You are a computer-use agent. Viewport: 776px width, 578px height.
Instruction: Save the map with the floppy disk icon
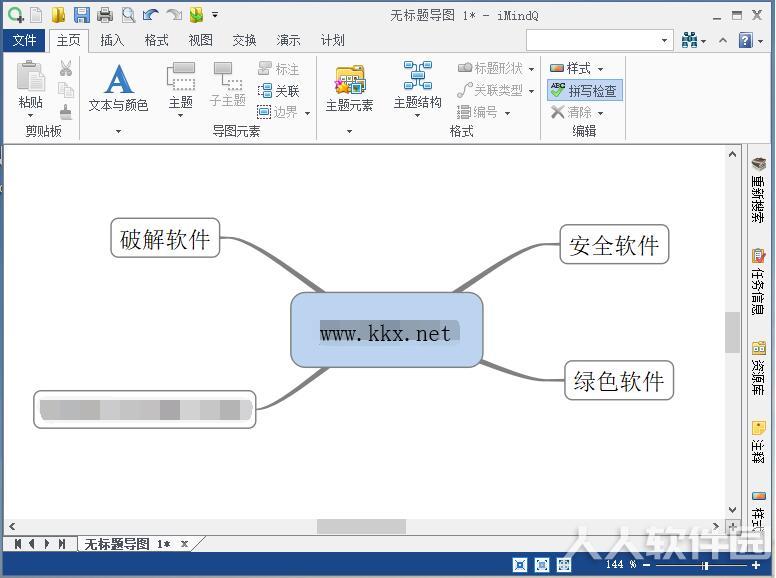click(x=82, y=15)
